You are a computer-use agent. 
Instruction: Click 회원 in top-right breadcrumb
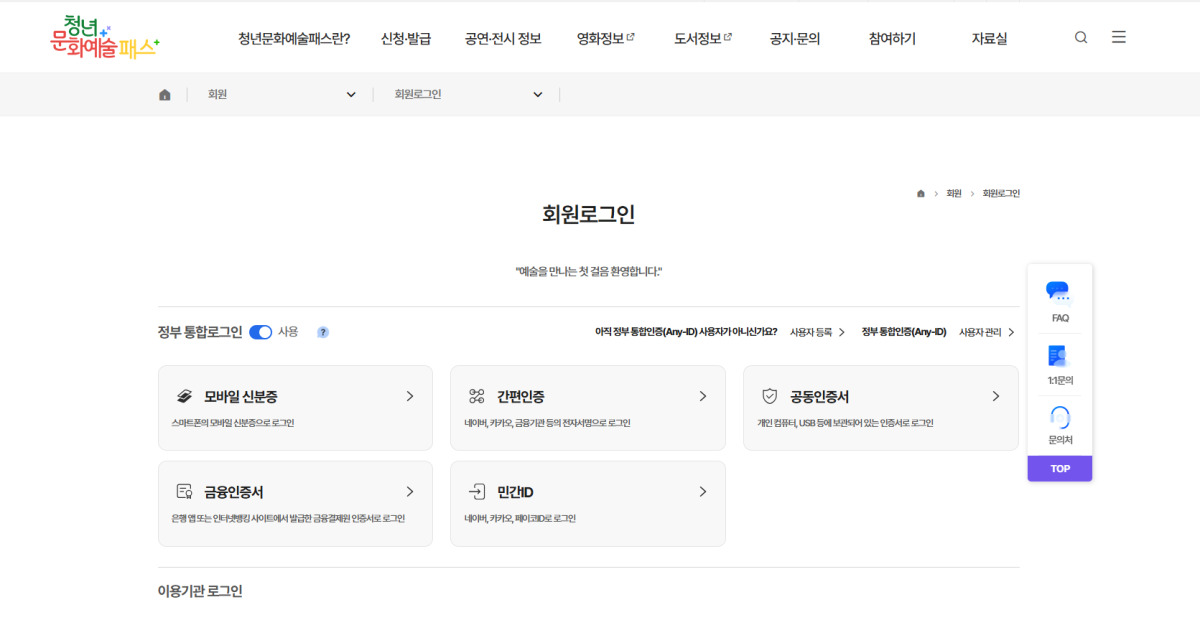954,194
